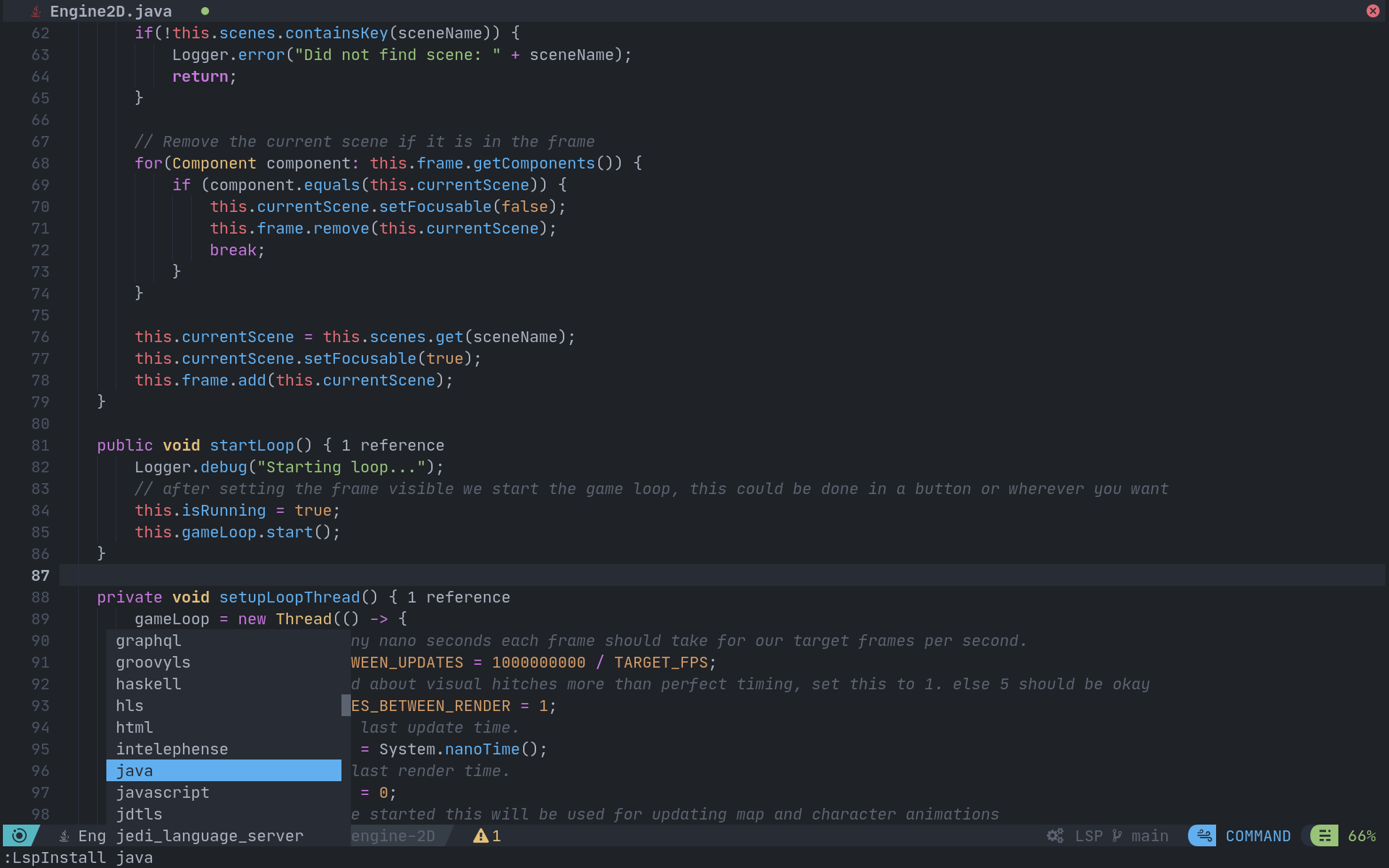Click the Java file icon in the tab
Screen dimensions: 1389x868
pyautogui.click(x=35, y=12)
